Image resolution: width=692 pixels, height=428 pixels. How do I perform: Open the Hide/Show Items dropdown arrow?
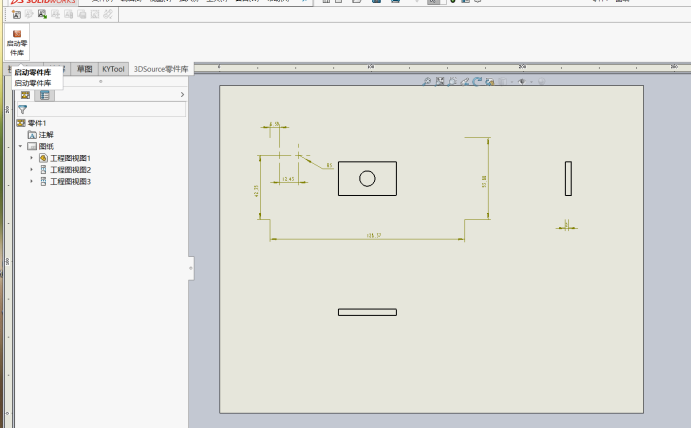pyautogui.click(x=531, y=82)
